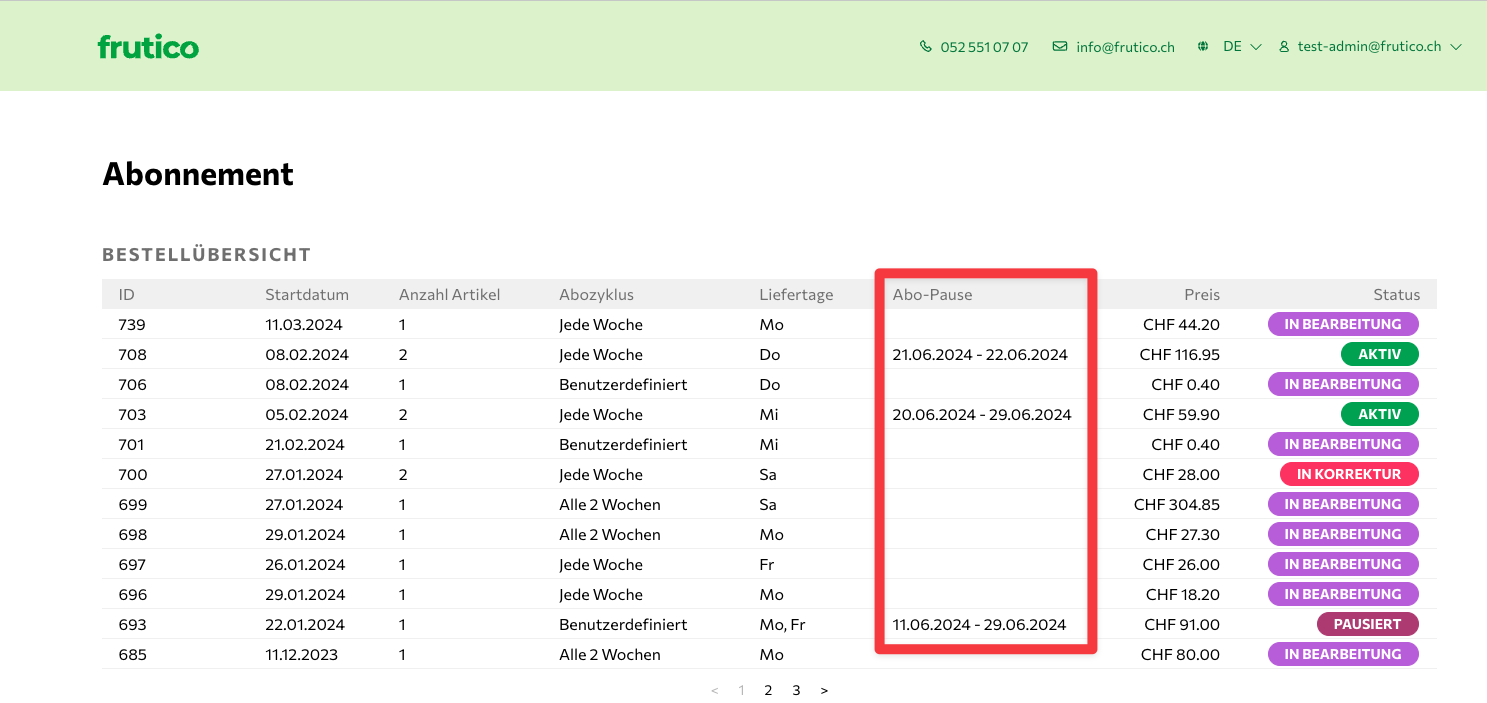
Task: Click the globe language icon
Action: pos(1203,47)
